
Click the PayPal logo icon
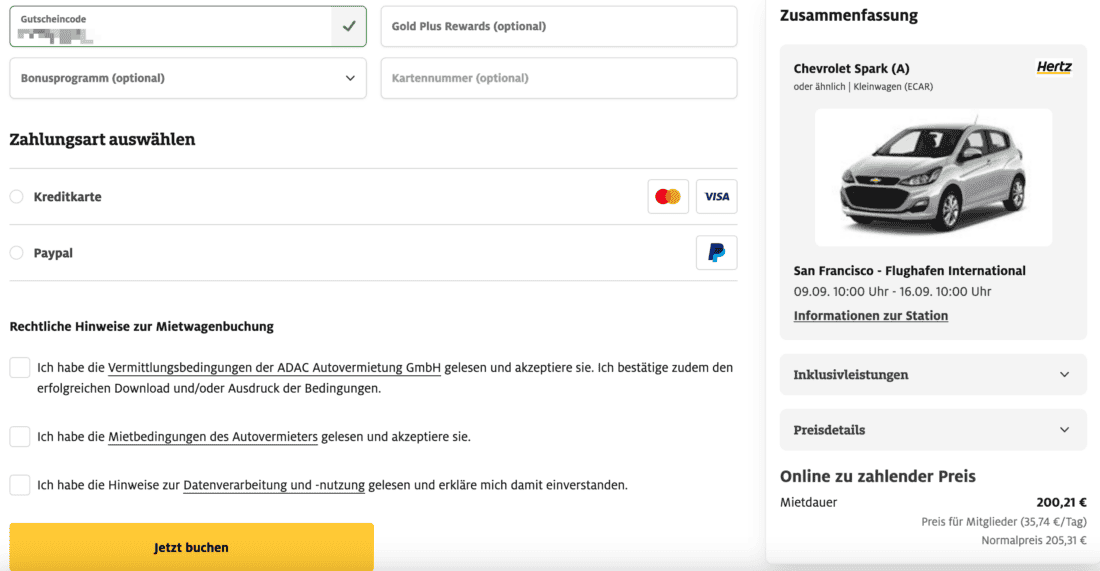point(716,253)
